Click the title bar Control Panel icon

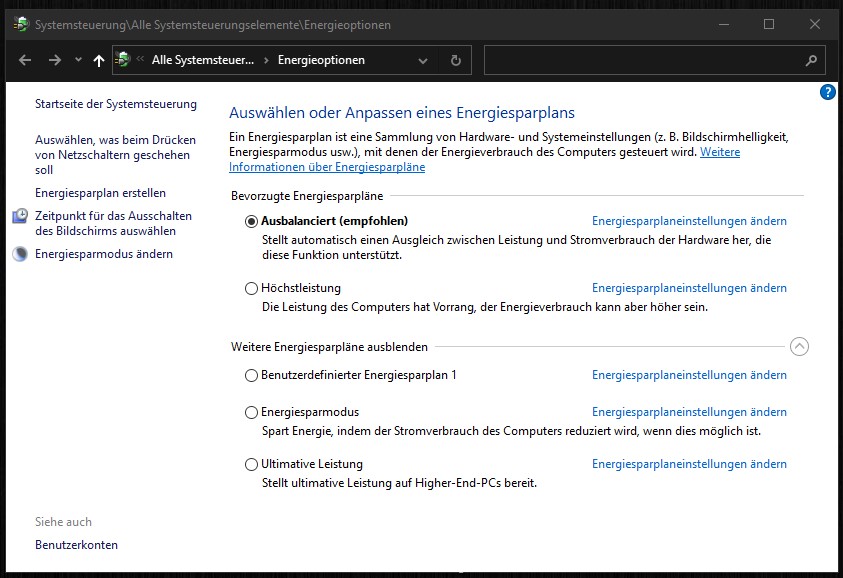(21, 24)
